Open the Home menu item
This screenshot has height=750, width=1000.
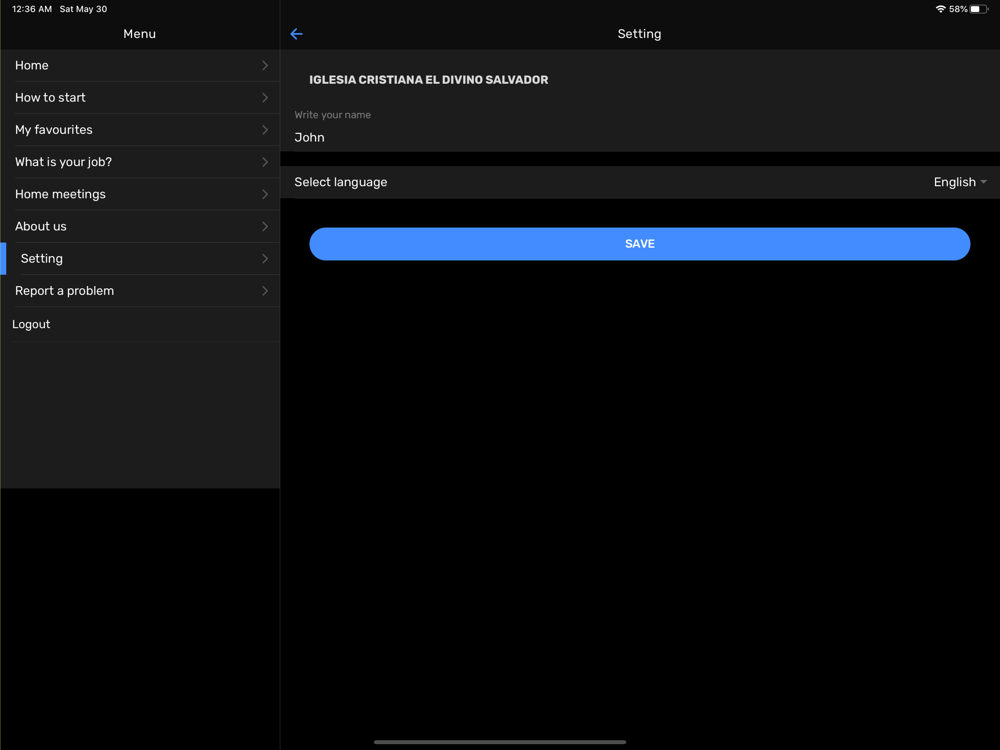140,65
